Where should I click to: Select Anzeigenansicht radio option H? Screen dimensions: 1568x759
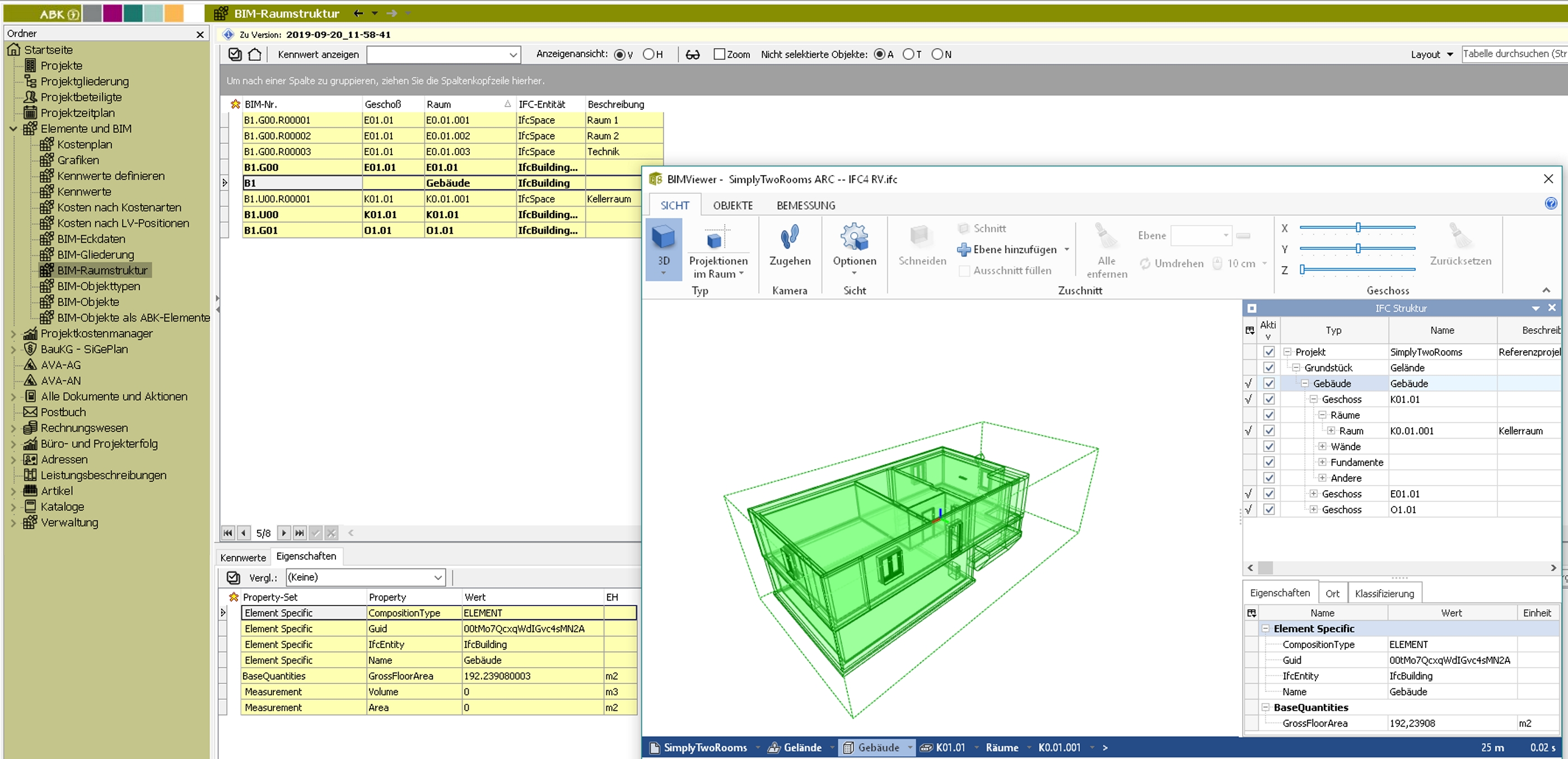point(648,54)
